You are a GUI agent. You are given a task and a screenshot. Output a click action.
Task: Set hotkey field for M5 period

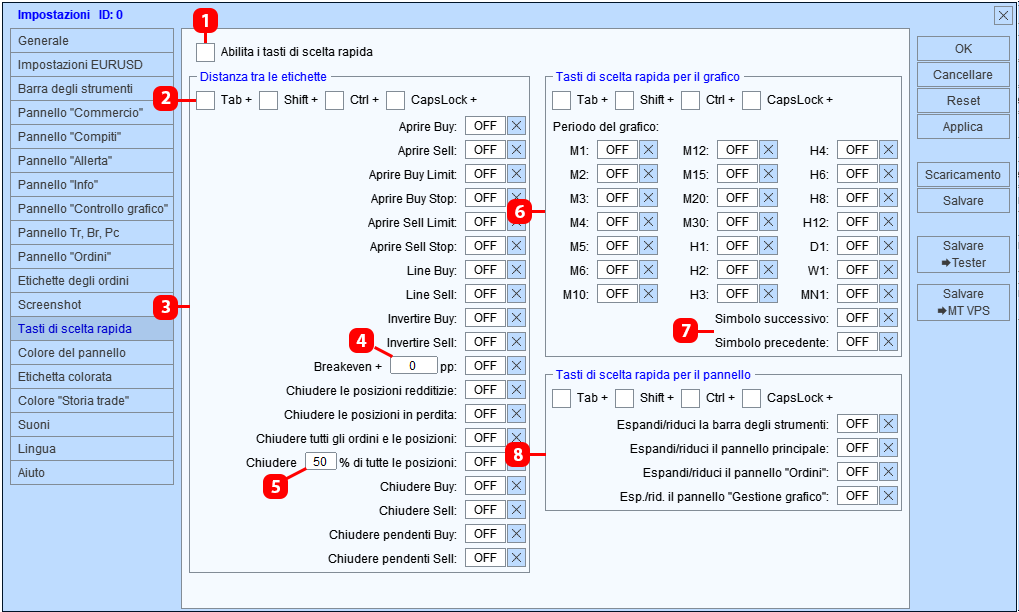click(x=617, y=246)
